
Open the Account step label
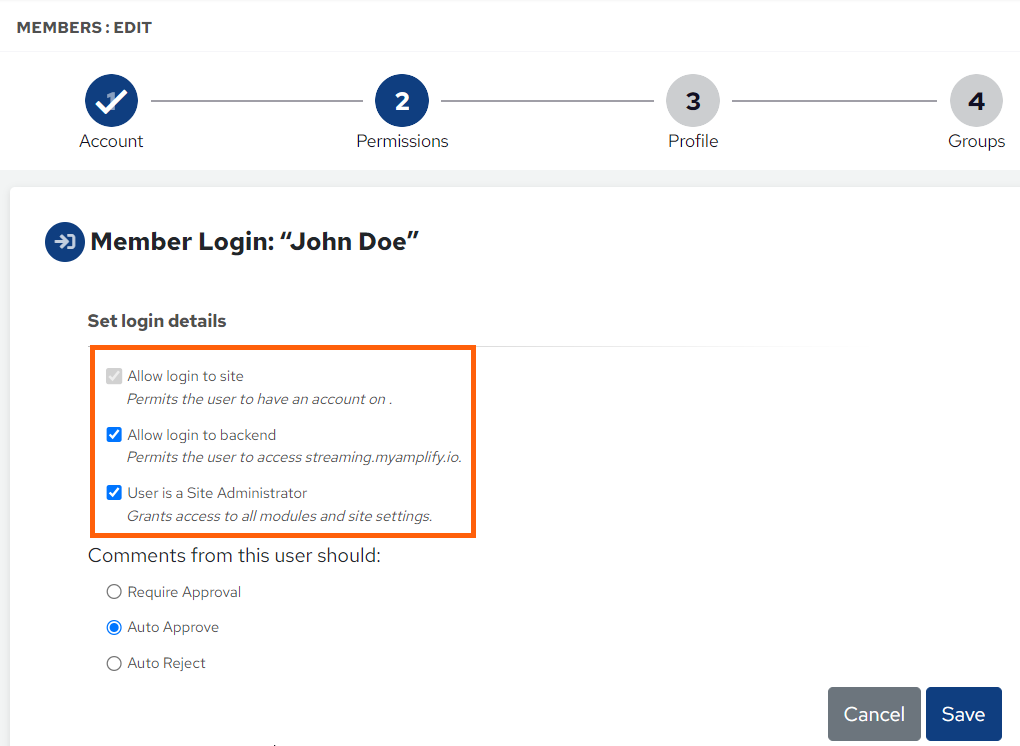coord(111,141)
